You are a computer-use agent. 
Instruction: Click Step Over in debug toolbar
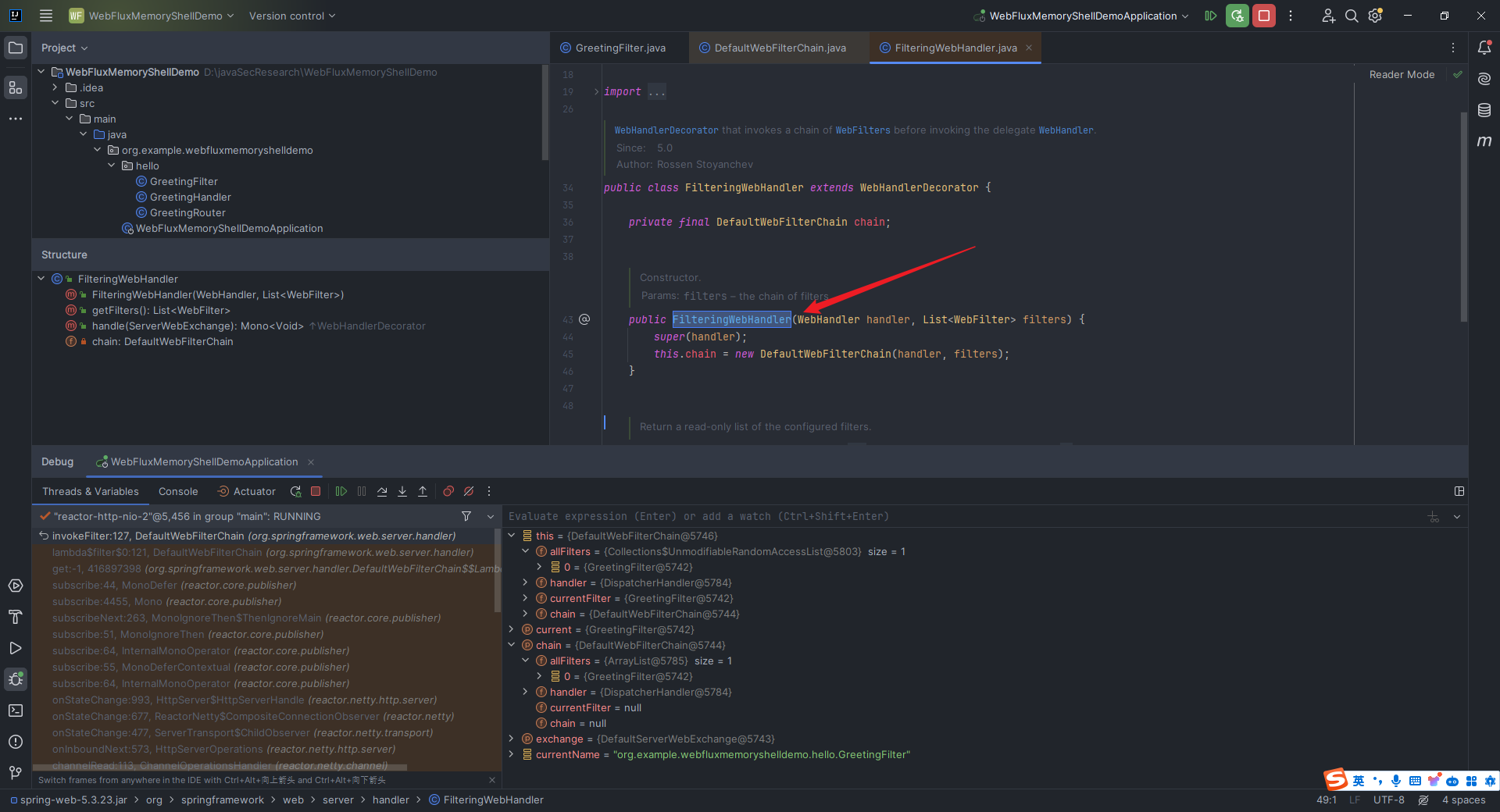click(382, 491)
